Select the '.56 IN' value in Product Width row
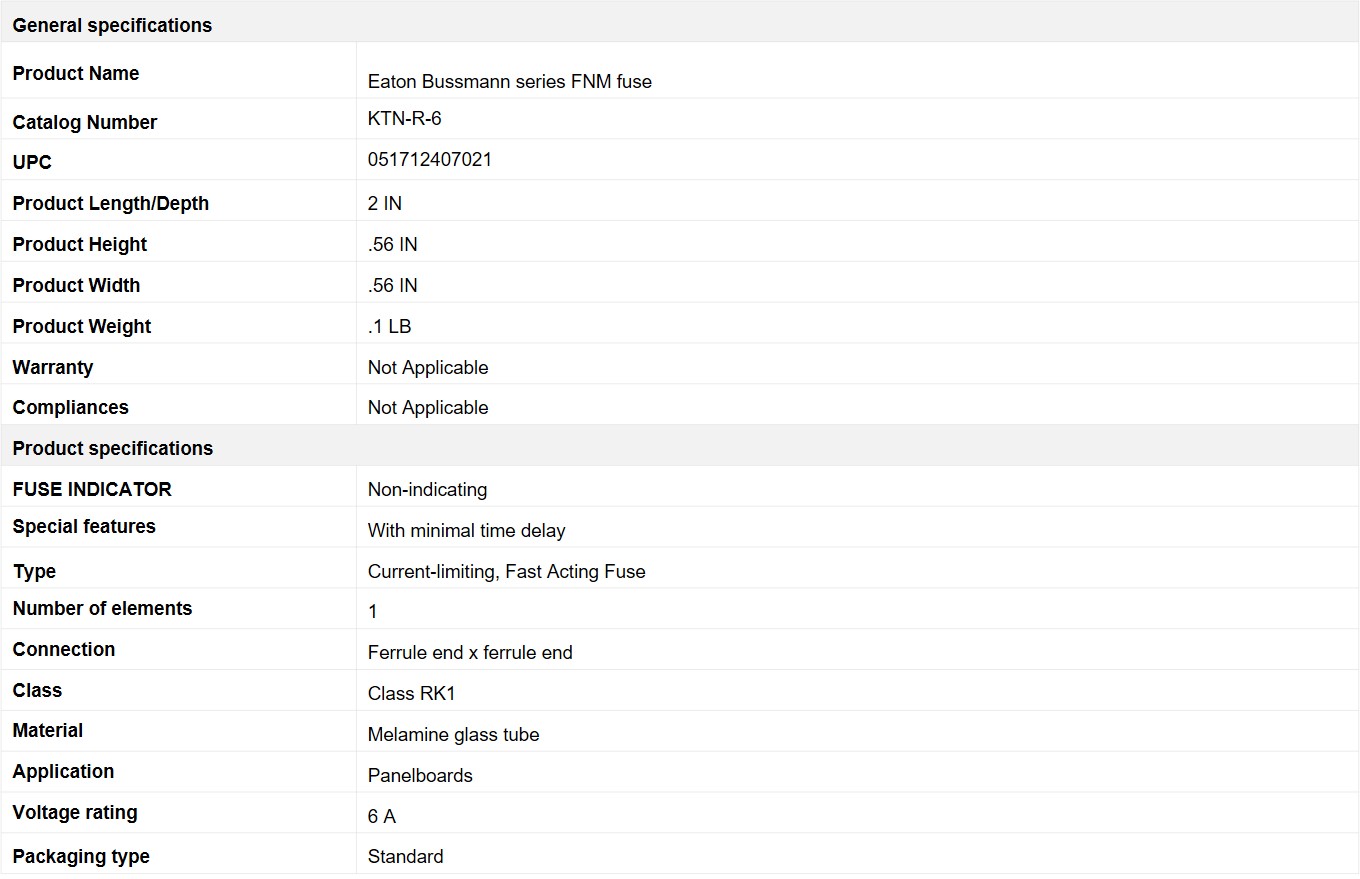 (393, 285)
